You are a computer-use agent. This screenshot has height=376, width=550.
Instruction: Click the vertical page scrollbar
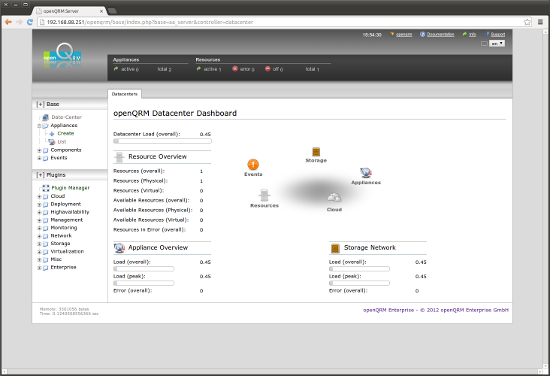[545, 198]
